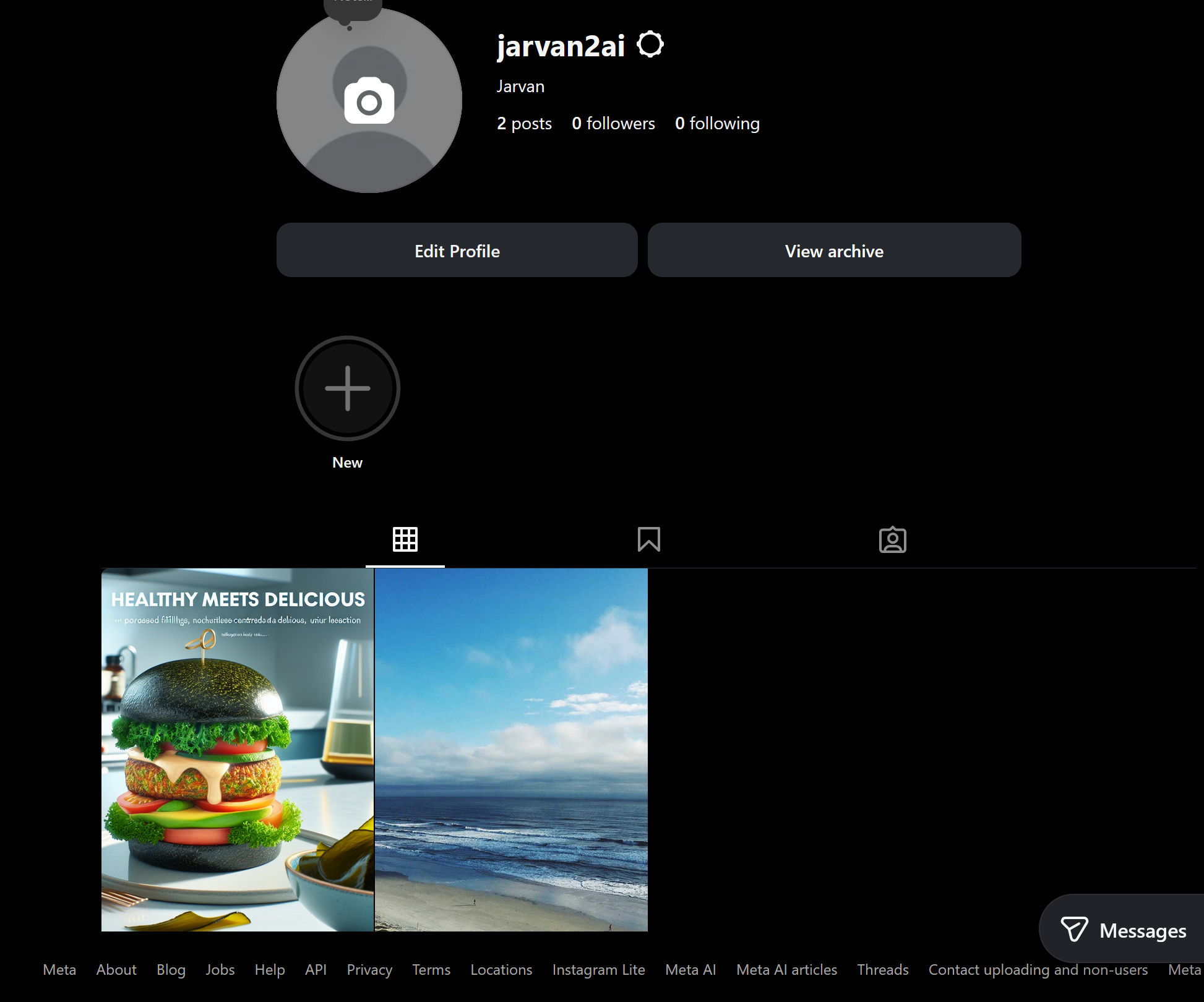
Task: Open settings gear next to jarvan2ai
Action: click(x=650, y=45)
